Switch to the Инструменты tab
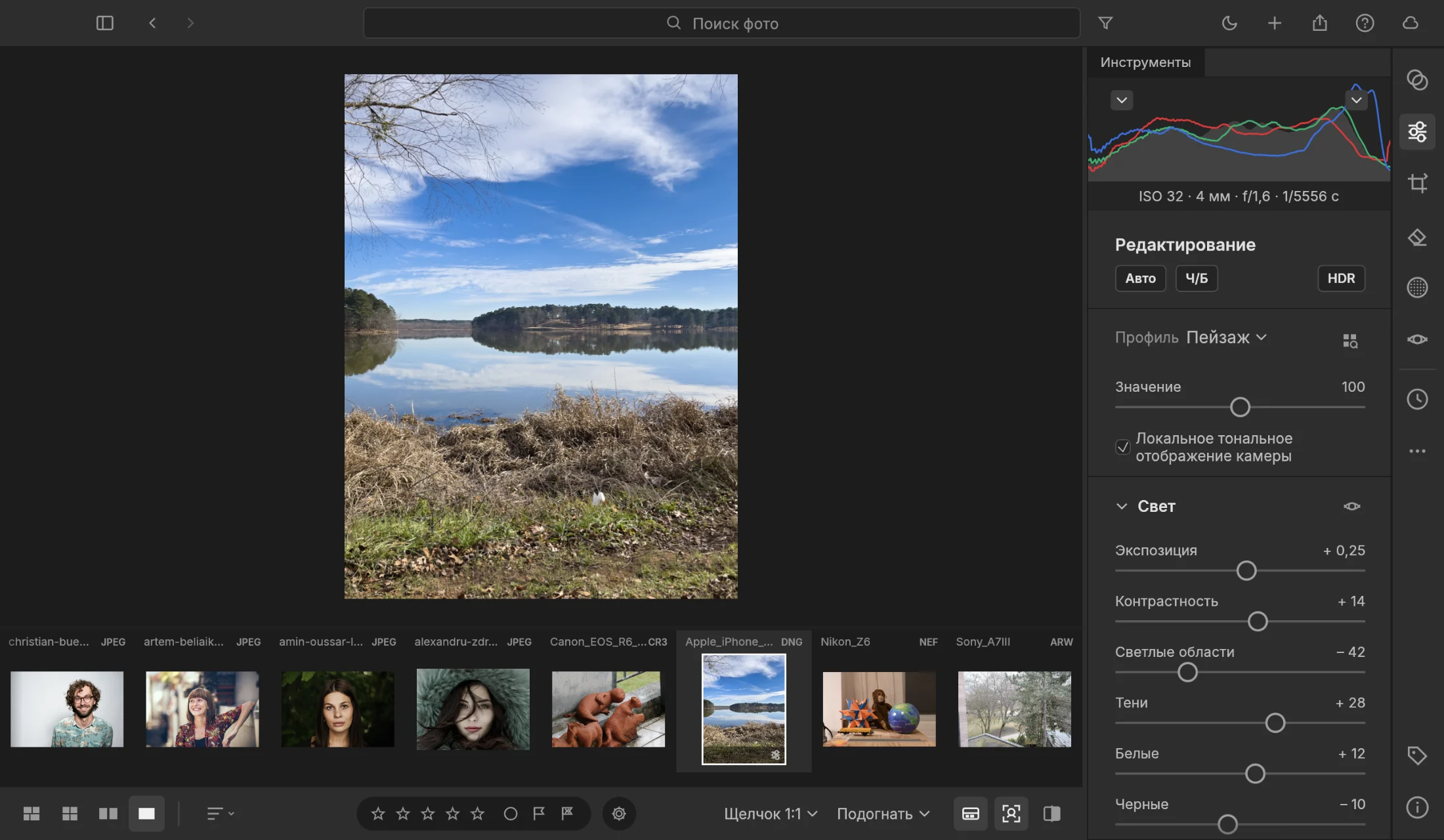The height and width of the screenshot is (840, 1444). pyautogui.click(x=1145, y=62)
